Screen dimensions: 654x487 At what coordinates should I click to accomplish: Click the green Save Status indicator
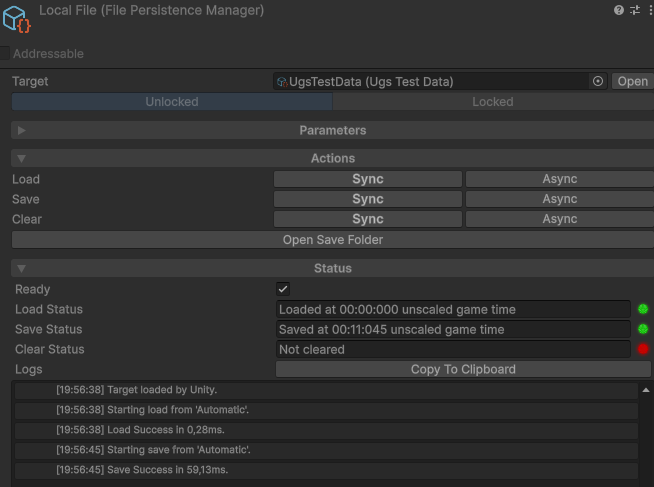click(643, 329)
